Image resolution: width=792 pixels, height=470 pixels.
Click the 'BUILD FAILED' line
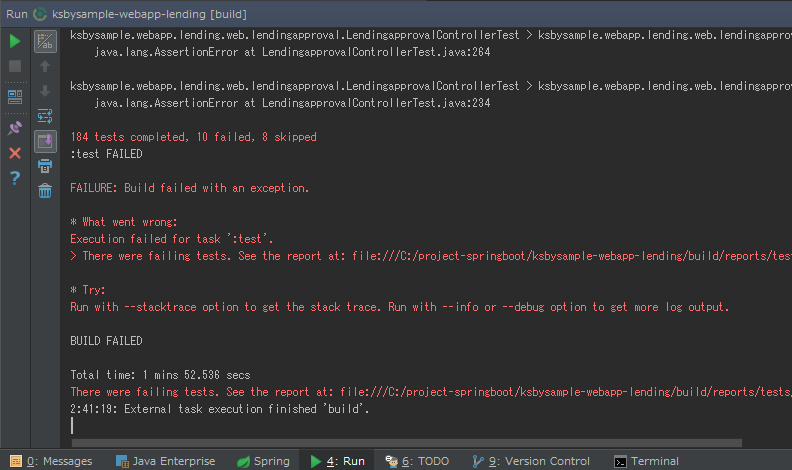[106, 341]
